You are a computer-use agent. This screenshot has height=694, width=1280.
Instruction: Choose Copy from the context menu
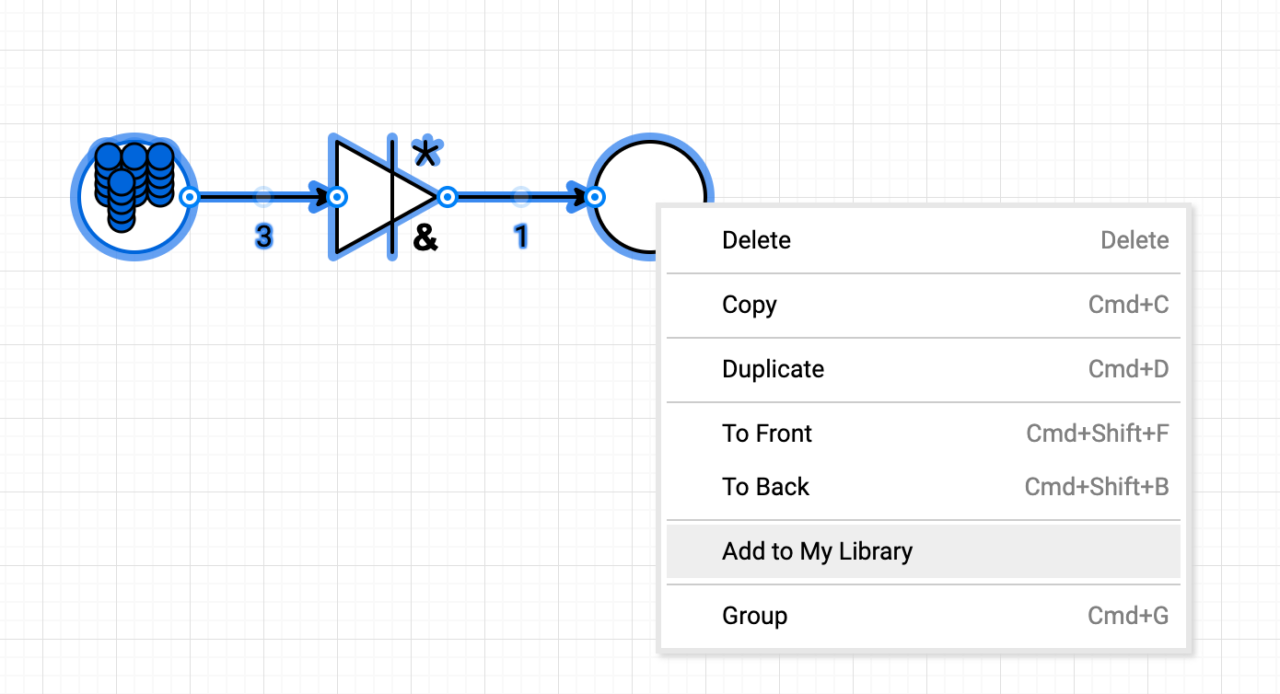click(749, 305)
